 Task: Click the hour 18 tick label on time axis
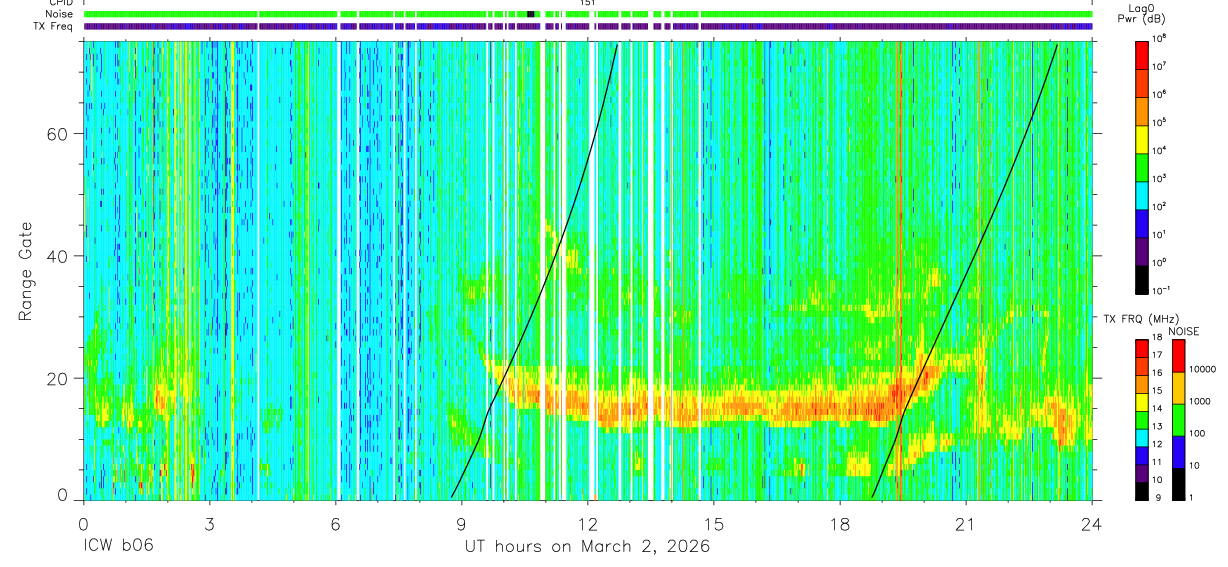coord(840,523)
